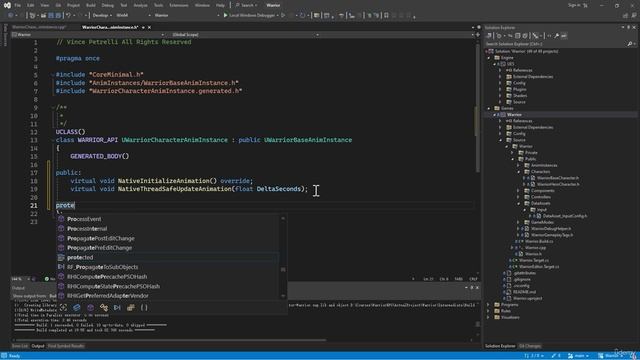
Task: Collapse the Engine folder in Solution Explorer
Action: pyautogui.click(x=489, y=58)
